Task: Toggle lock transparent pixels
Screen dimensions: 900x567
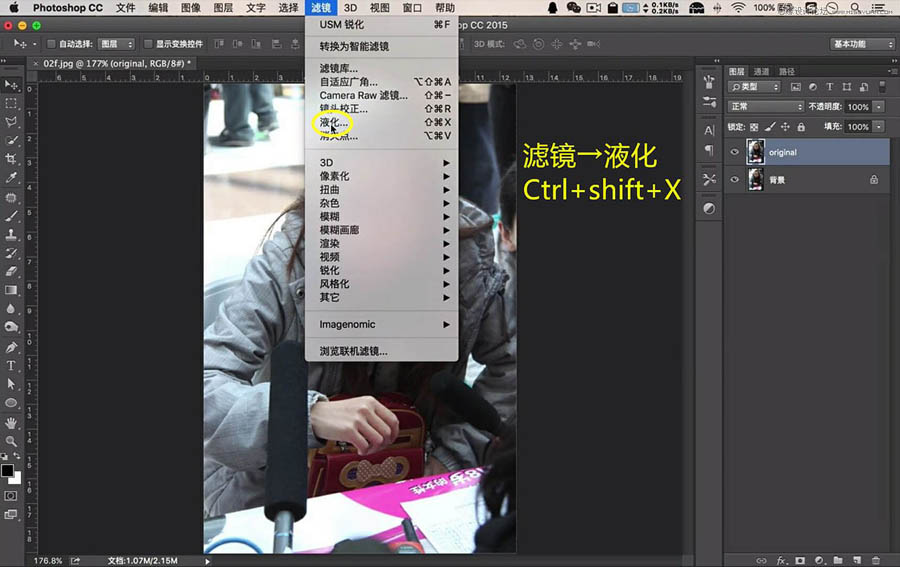Action: click(754, 127)
